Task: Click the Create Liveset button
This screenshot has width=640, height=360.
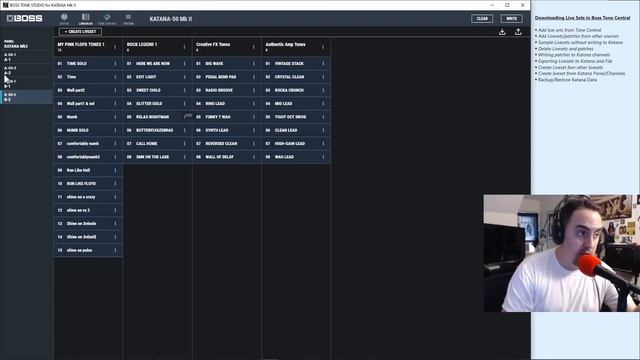Action: (x=80, y=31)
